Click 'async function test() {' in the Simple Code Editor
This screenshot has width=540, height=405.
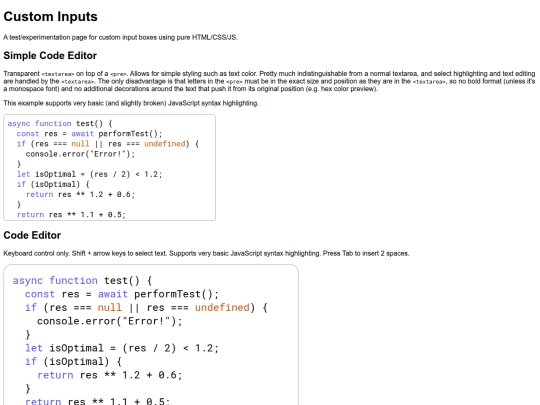[x=60, y=124]
